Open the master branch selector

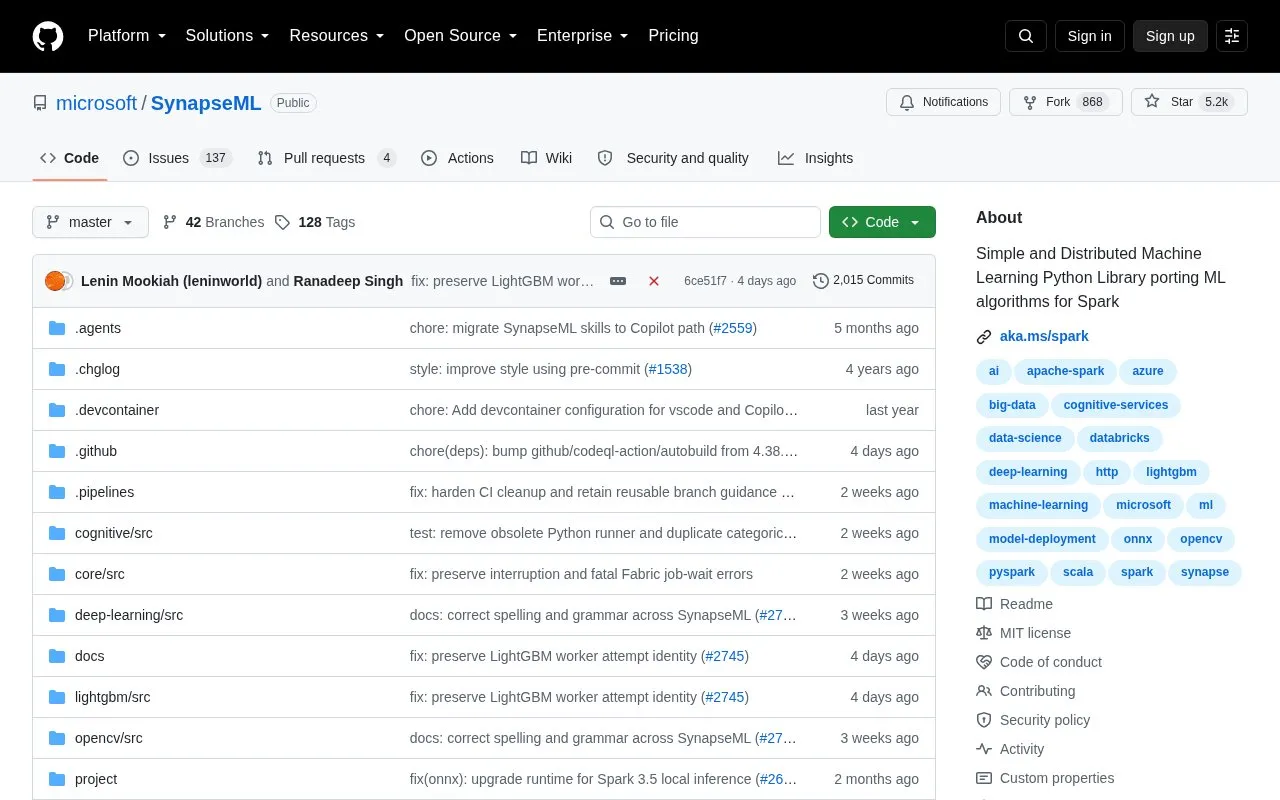(90, 222)
